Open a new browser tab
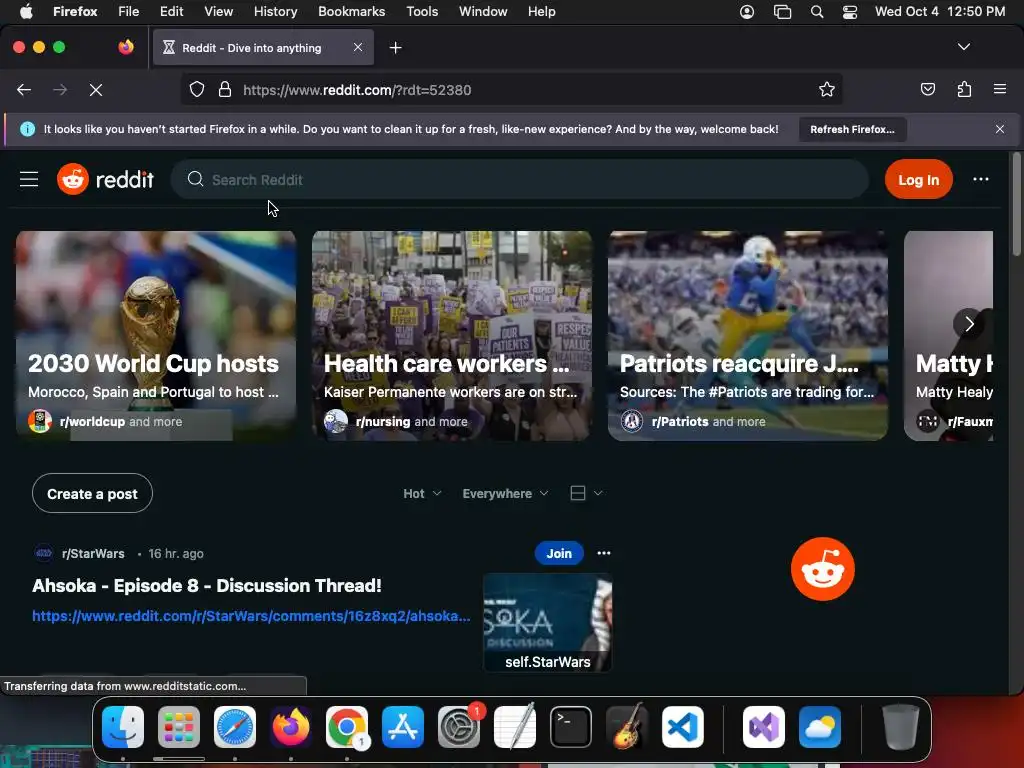The width and height of the screenshot is (1024, 768). (395, 48)
